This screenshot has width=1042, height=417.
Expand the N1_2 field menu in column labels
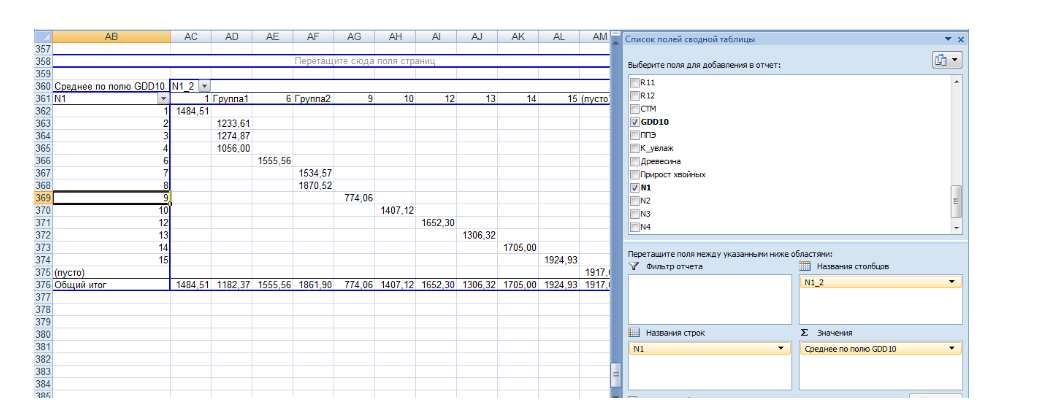pyautogui.click(x=953, y=283)
